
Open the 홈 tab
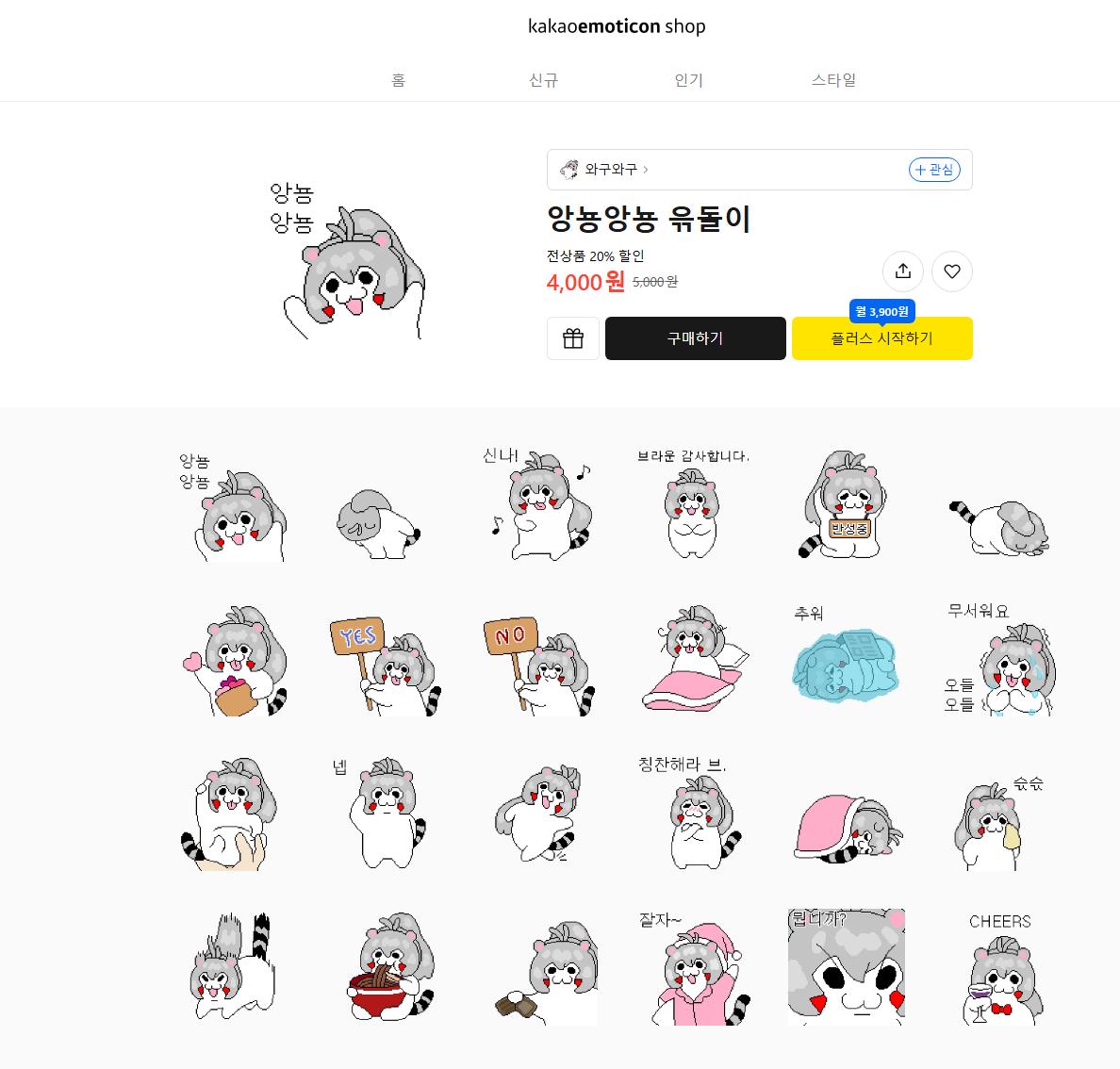click(x=399, y=80)
